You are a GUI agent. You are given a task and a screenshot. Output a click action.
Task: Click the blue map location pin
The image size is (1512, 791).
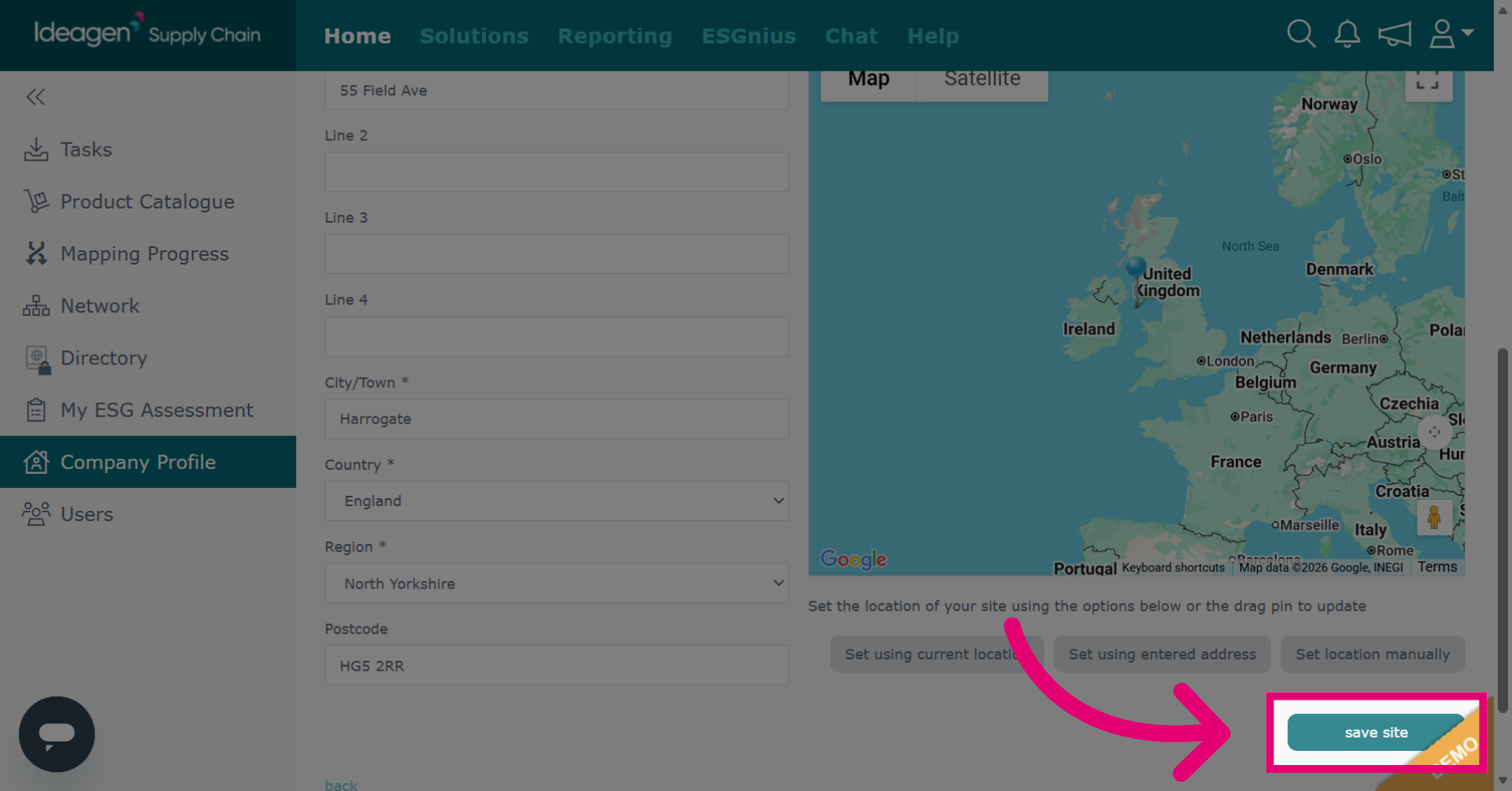[1136, 268]
